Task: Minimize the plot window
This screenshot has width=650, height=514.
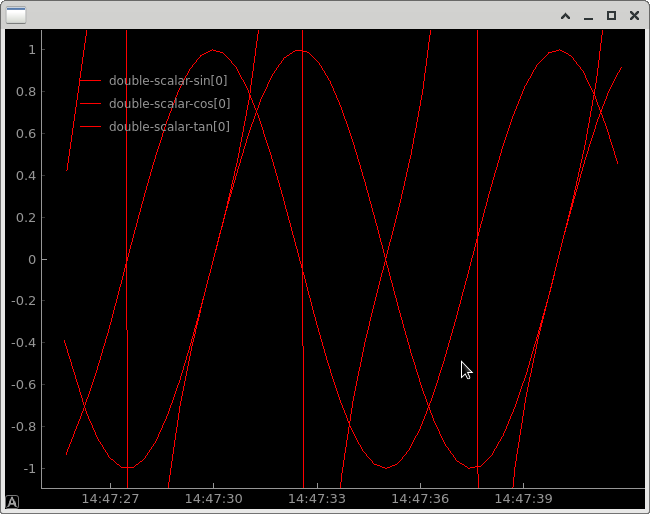Action: click(588, 16)
